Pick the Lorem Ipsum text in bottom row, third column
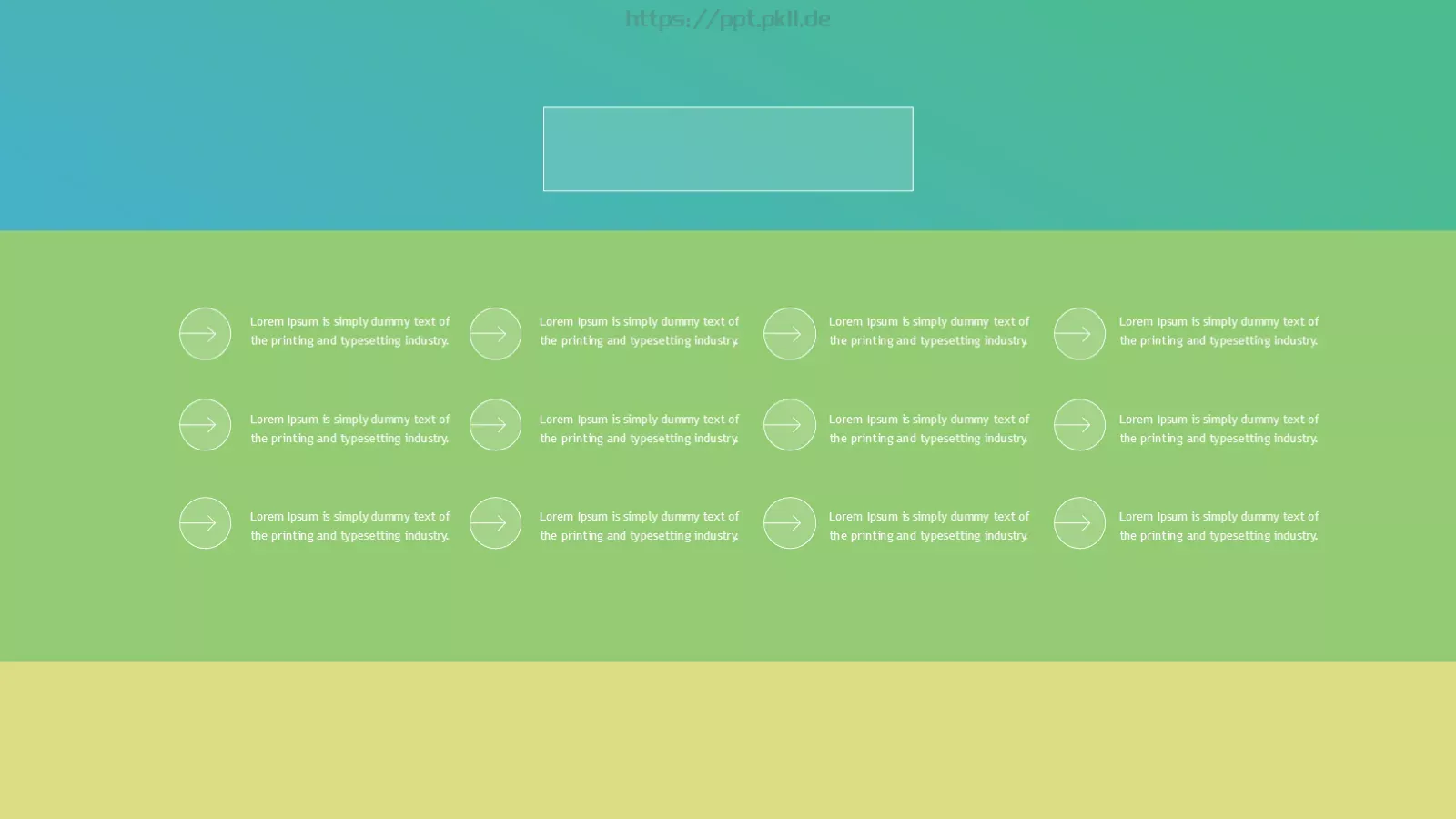The width and height of the screenshot is (1456, 819). [x=929, y=526]
